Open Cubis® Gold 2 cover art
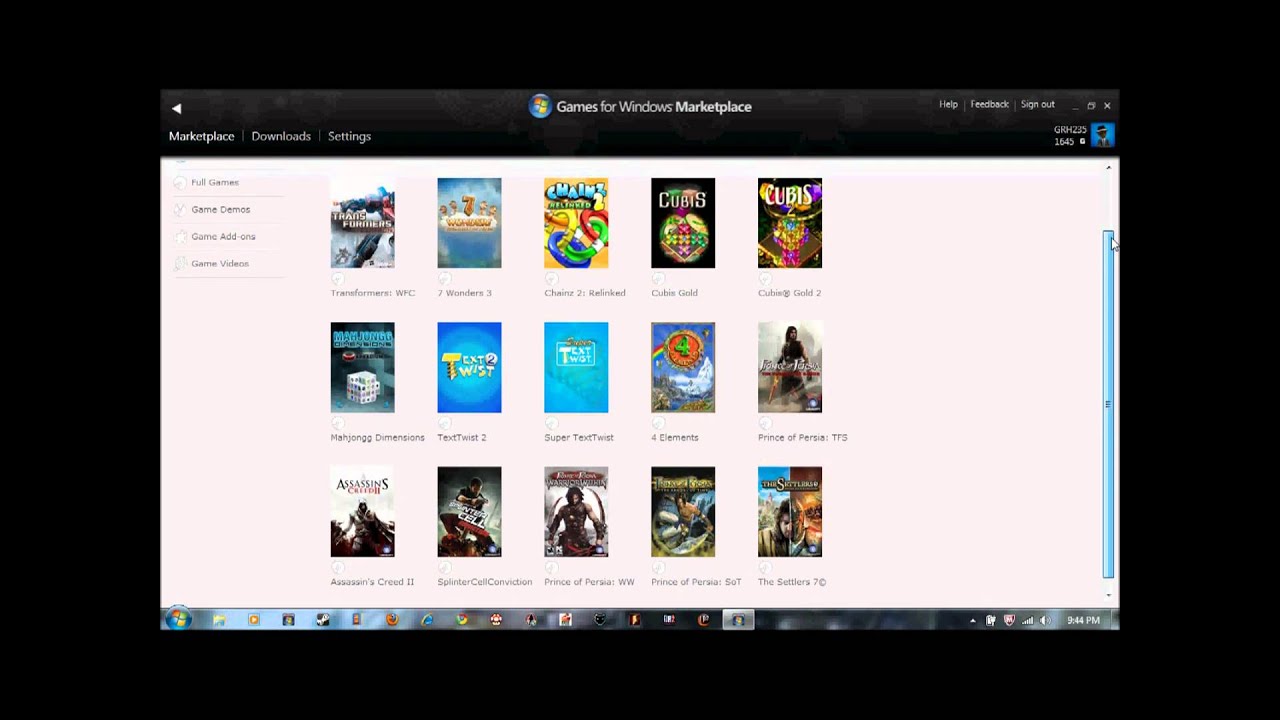The height and width of the screenshot is (720, 1280). (x=790, y=223)
